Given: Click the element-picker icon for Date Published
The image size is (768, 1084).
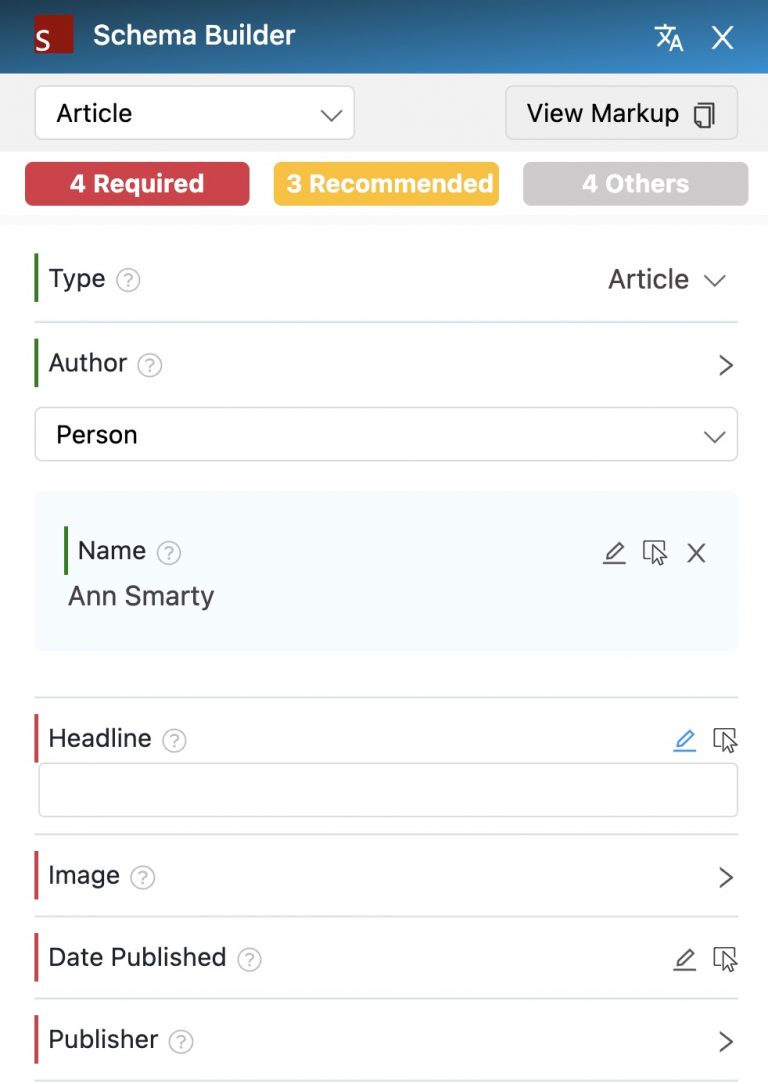Looking at the screenshot, I should point(727,959).
